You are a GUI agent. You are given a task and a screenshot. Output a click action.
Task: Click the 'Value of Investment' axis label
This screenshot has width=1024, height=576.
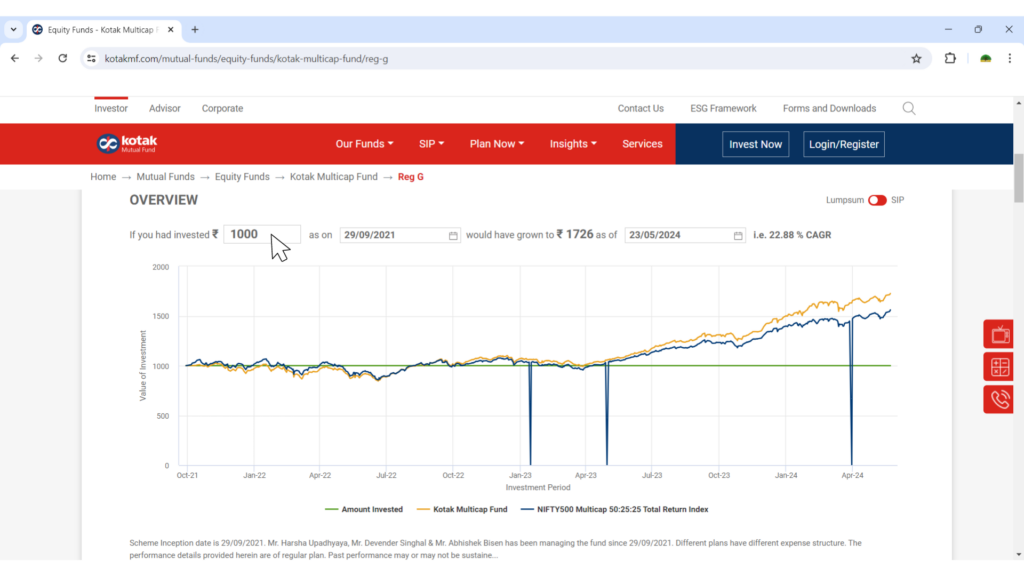143,365
